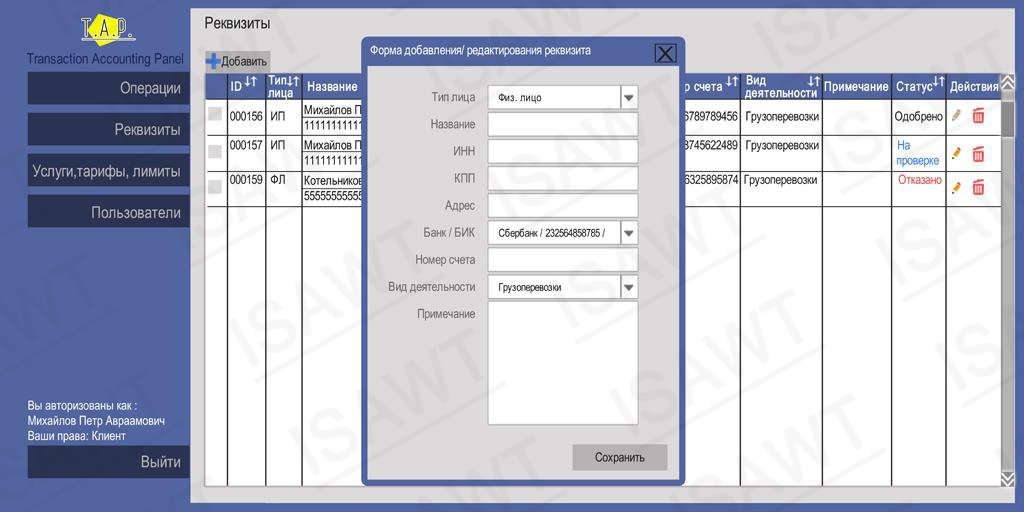The width and height of the screenshot is (1024, 512).
Task: Click the table scrollbar down arrow
Action: tap(1008, 479)
